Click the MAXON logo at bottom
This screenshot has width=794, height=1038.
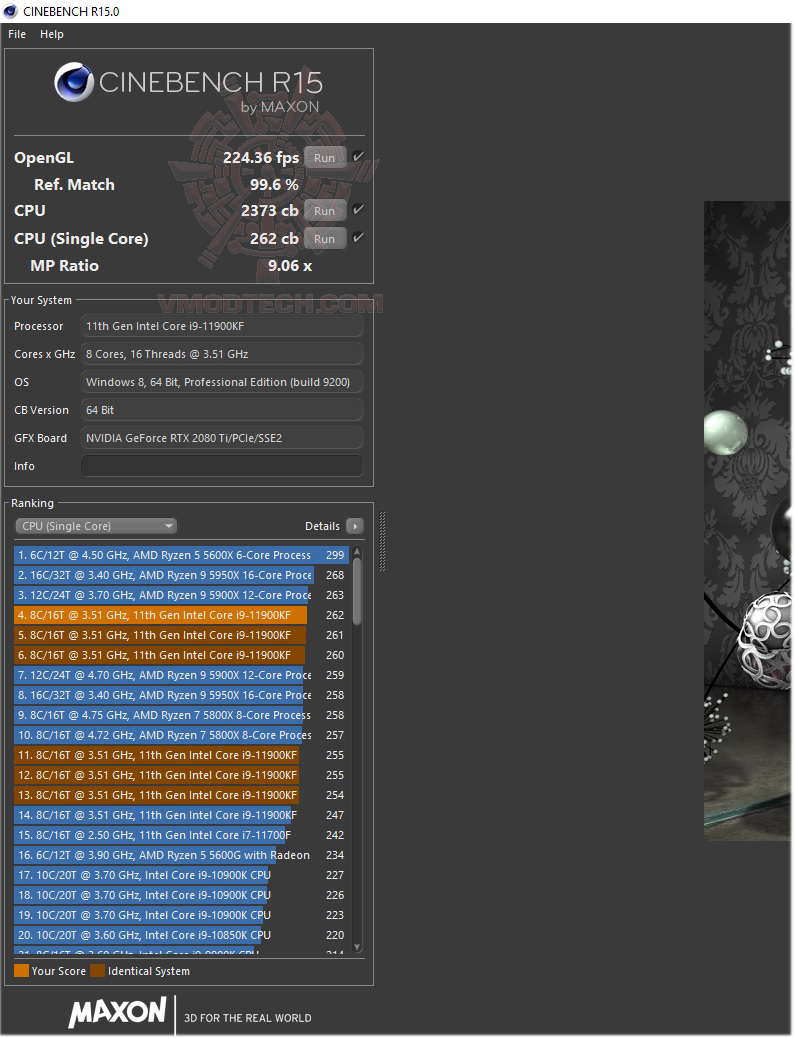point(117,1012)
